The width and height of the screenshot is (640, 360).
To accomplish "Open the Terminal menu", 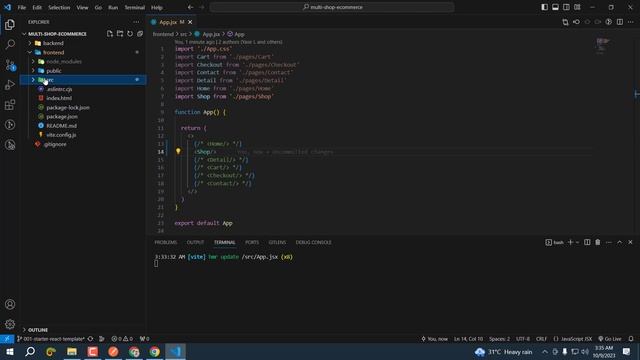I will click(x=135, y=7).
